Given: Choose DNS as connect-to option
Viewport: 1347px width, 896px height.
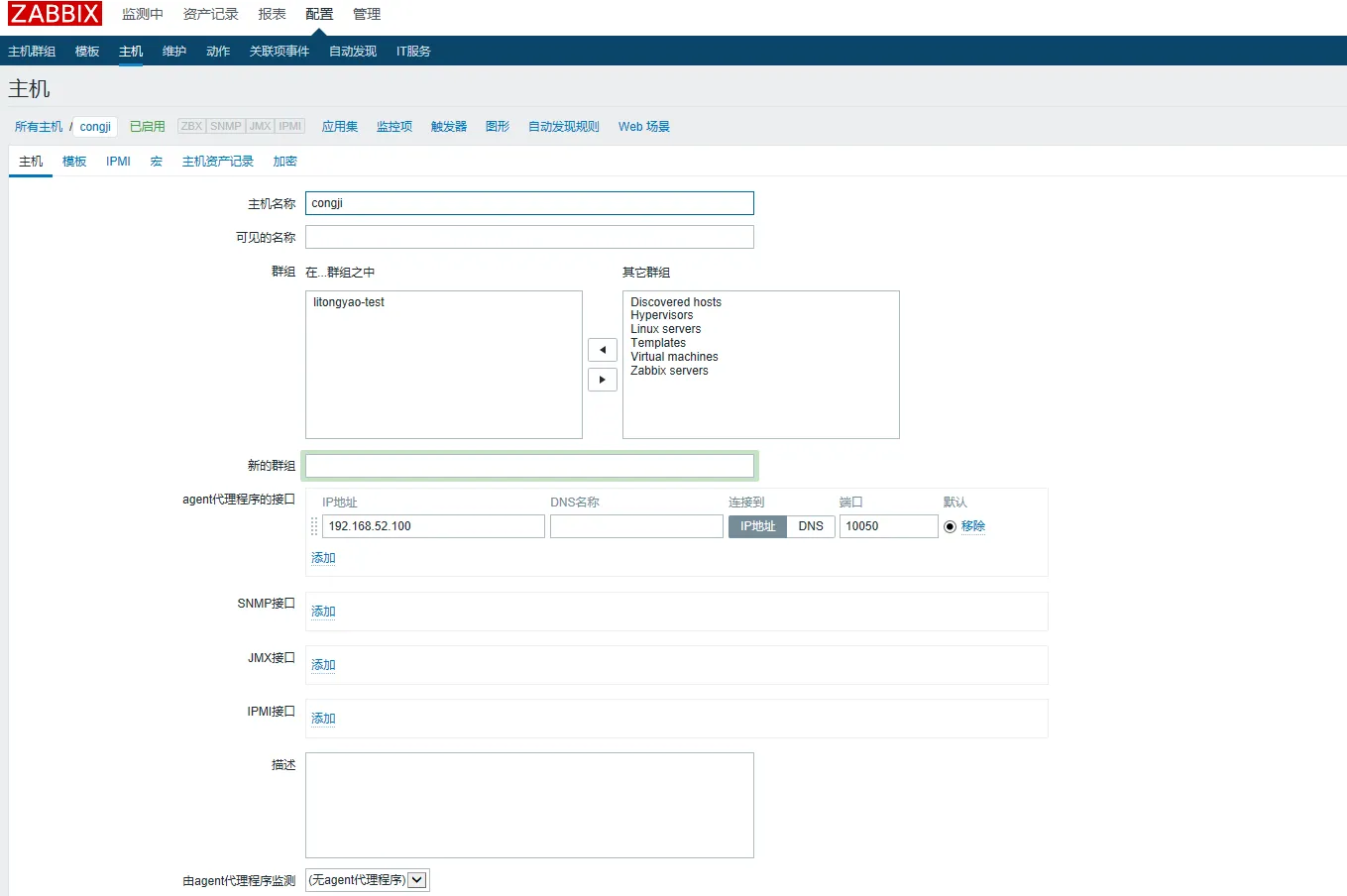Looking at the screenshot, I should pos(811,526).
